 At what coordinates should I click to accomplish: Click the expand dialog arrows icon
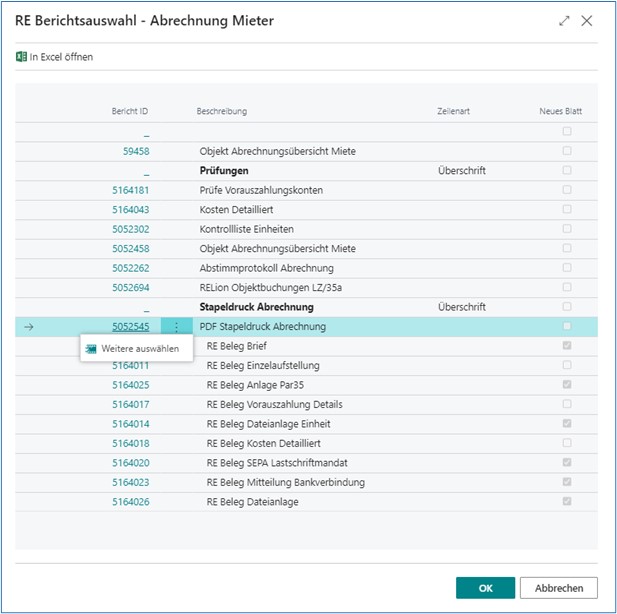pyautogui.click(x=565, y=21)
